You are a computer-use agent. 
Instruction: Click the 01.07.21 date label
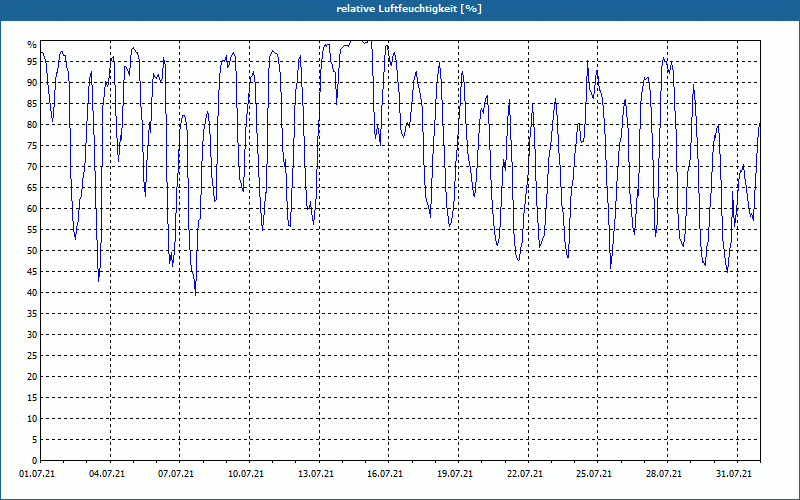[37, 474]
